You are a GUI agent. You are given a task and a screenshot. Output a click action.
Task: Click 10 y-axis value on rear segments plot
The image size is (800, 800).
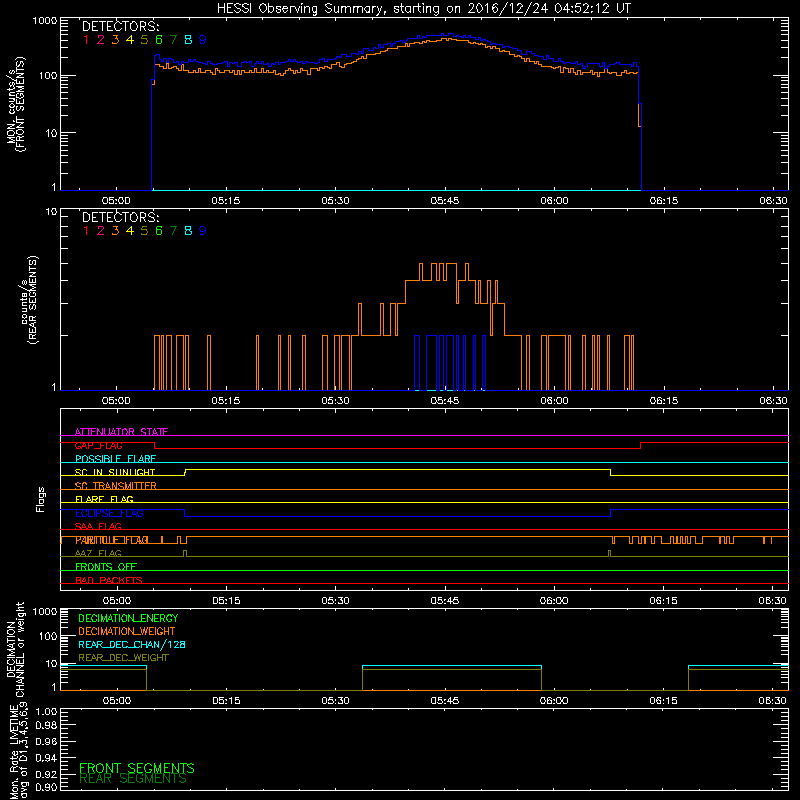click(52, 211)
